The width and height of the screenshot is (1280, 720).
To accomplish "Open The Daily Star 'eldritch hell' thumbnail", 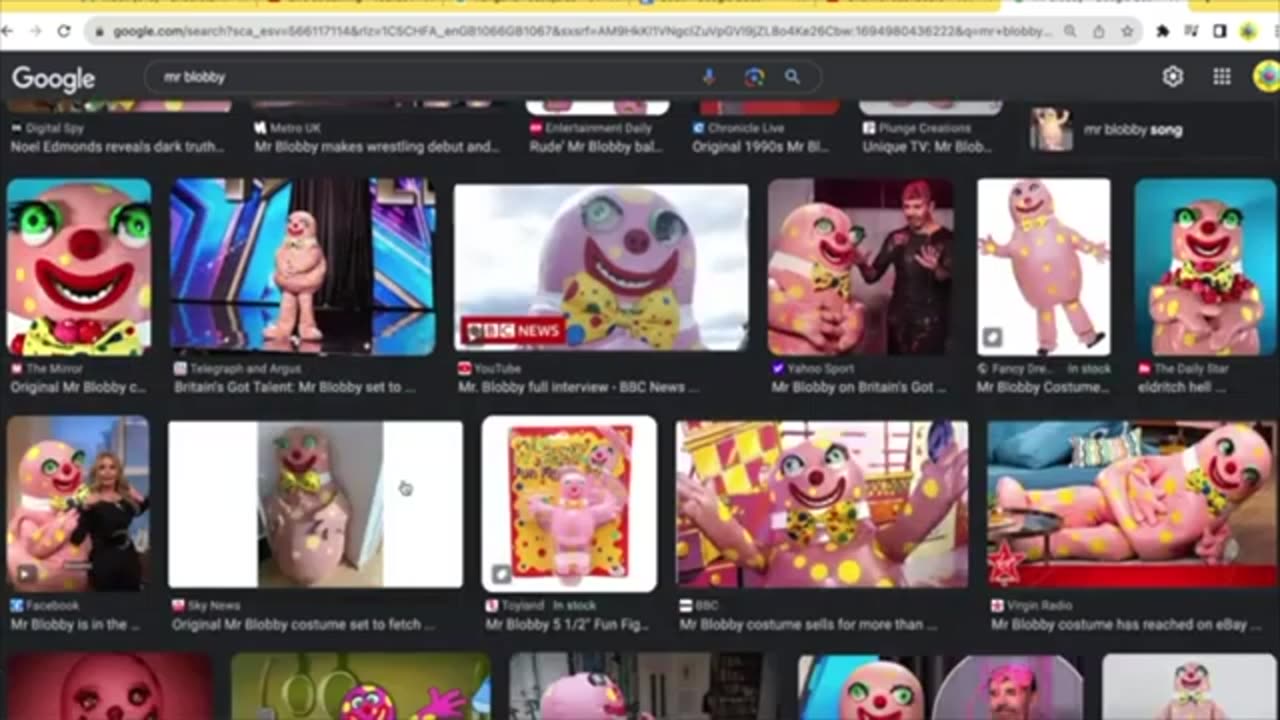I will pyautogui.click(x=1205, y=267).
